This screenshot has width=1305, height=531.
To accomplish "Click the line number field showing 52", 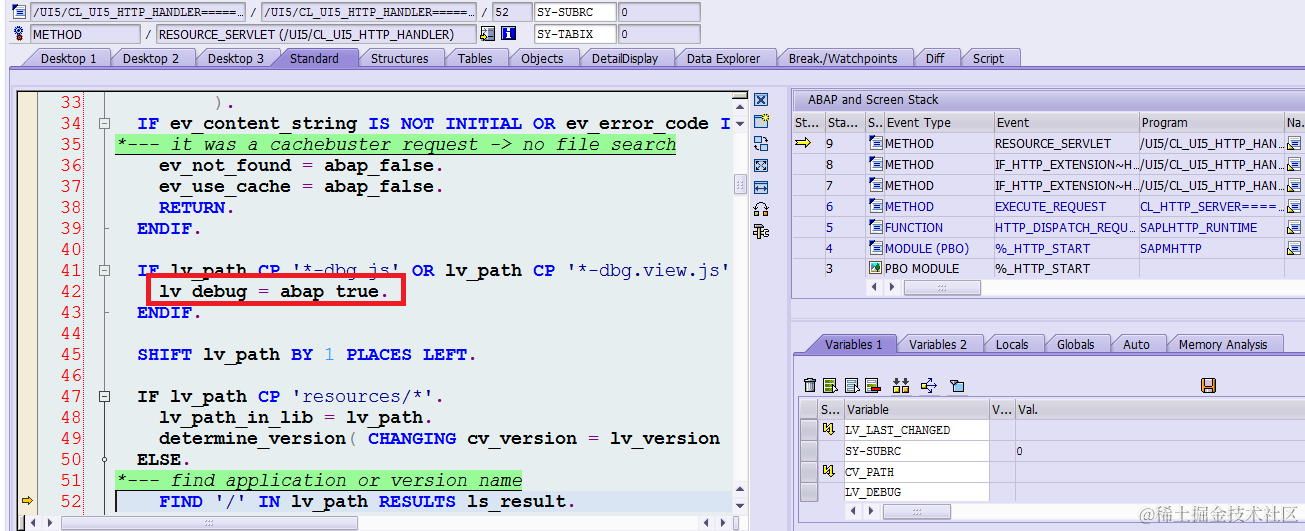I will click(510, 12).
